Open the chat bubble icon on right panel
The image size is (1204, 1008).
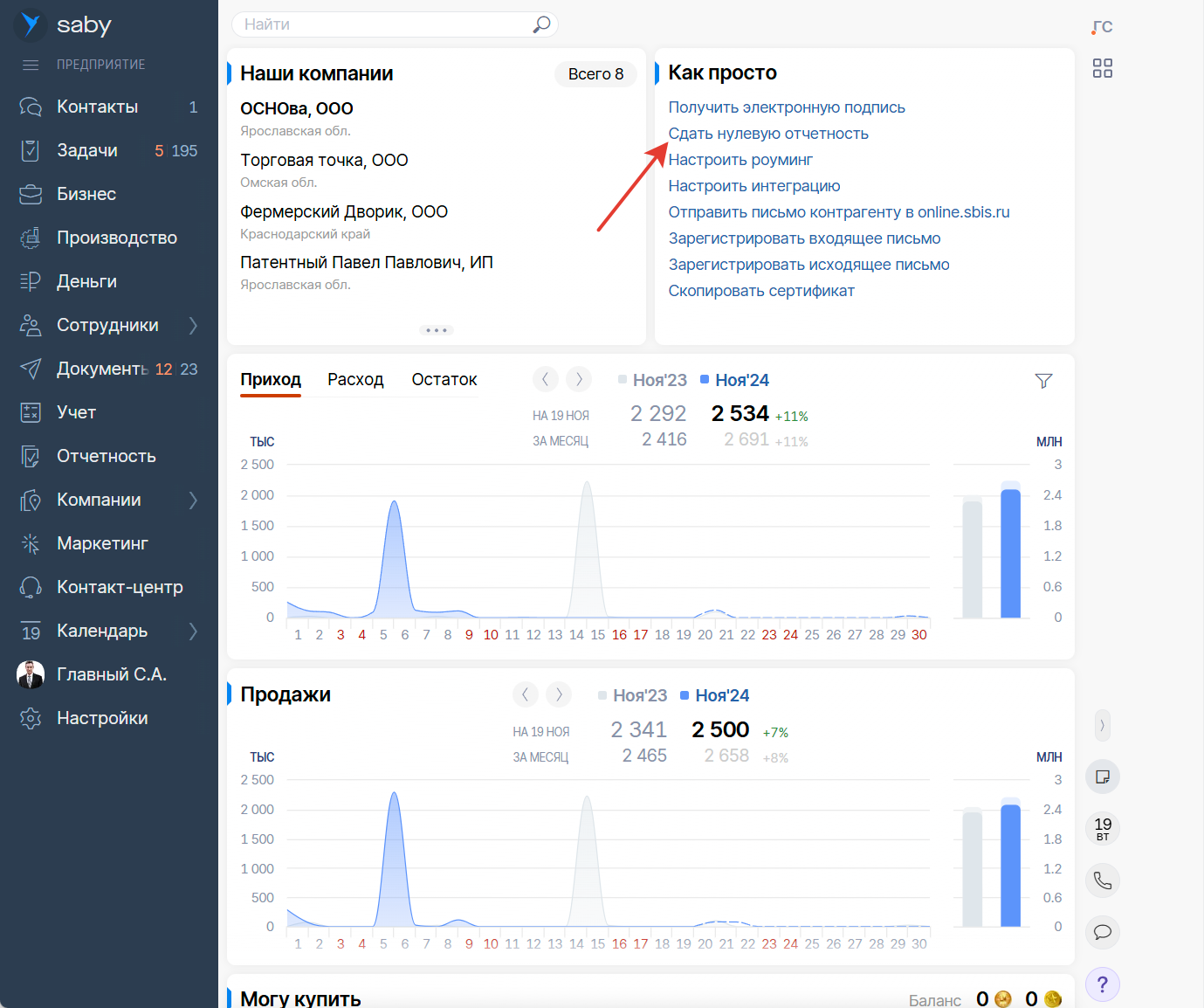coord(1103,932)
